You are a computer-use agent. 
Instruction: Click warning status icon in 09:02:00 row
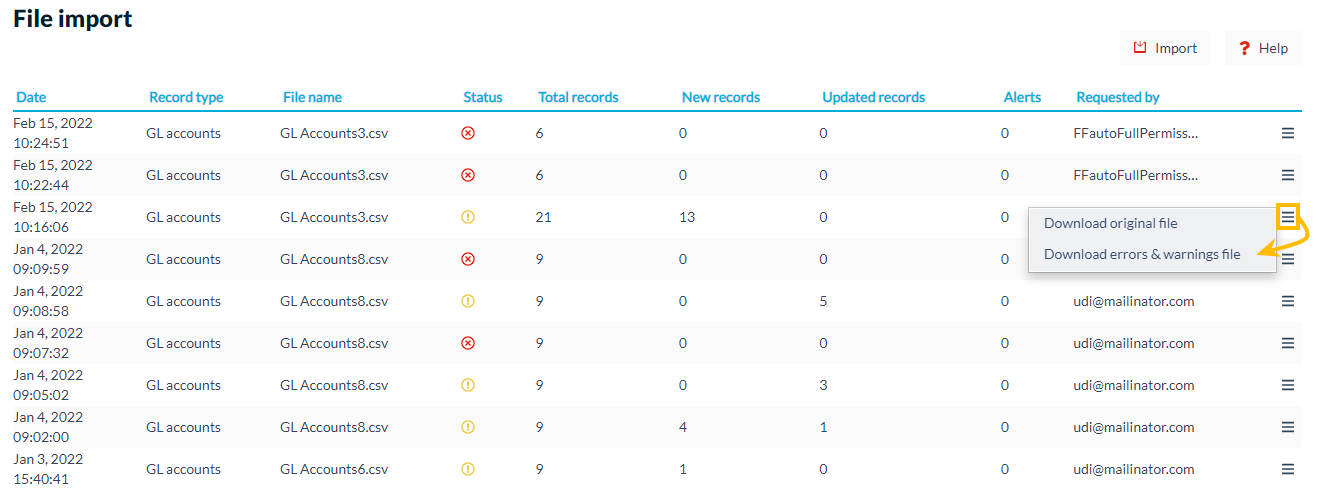coord(468,427)
